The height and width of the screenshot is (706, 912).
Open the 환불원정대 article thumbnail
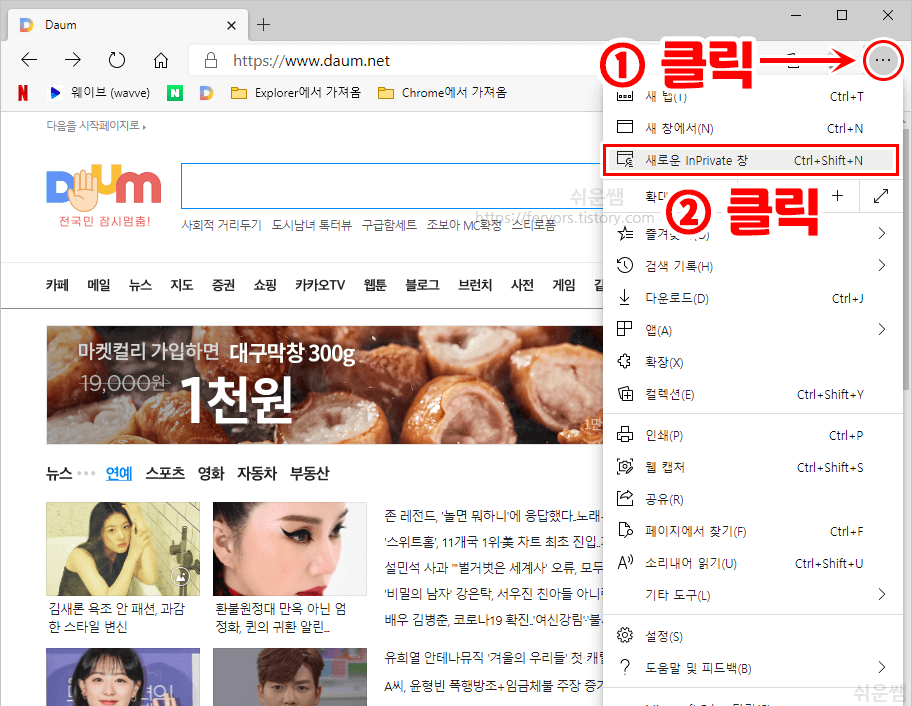pyautogui.click(x=290, y=548)
